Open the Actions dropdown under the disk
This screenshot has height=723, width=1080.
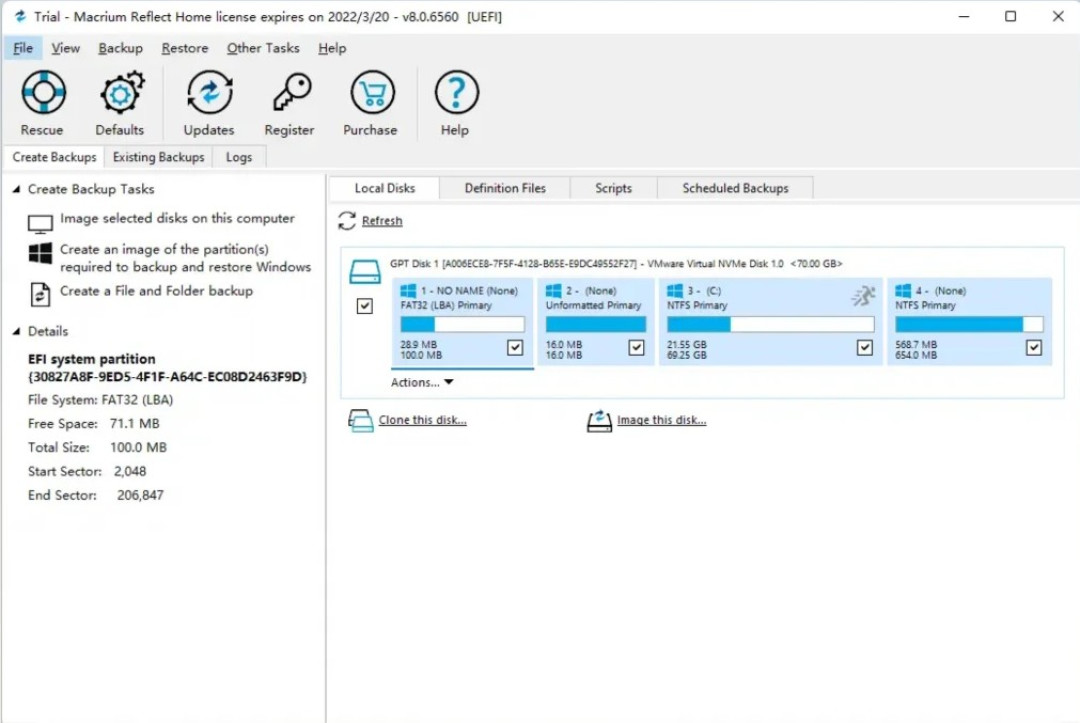[x=422, y=382]
